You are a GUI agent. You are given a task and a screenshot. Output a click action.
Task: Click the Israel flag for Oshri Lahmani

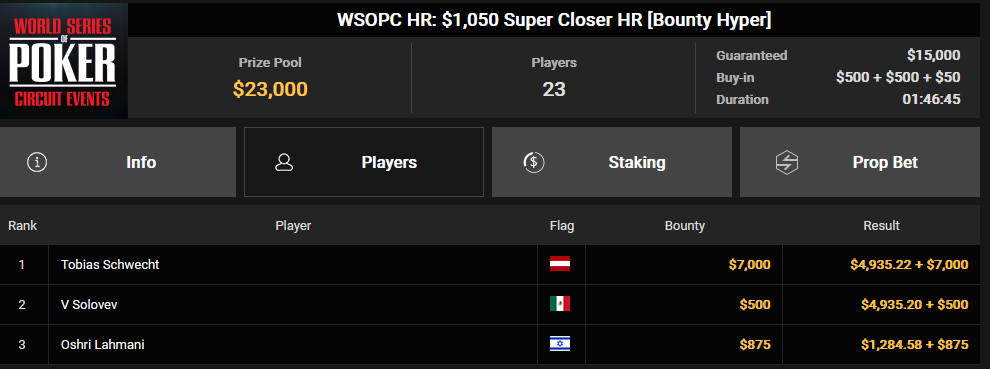point(560,344)
